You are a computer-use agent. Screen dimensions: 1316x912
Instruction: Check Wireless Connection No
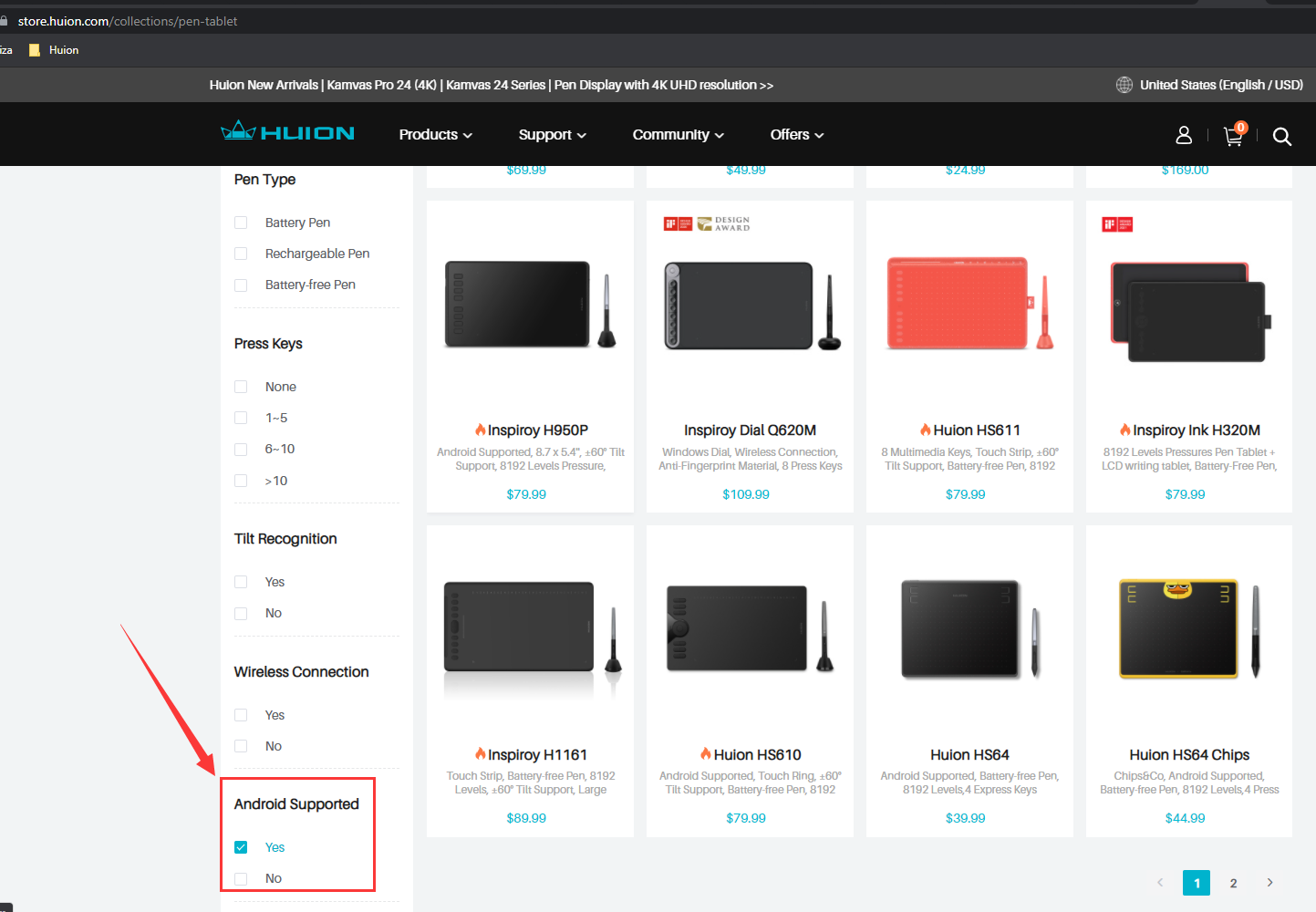241,746
